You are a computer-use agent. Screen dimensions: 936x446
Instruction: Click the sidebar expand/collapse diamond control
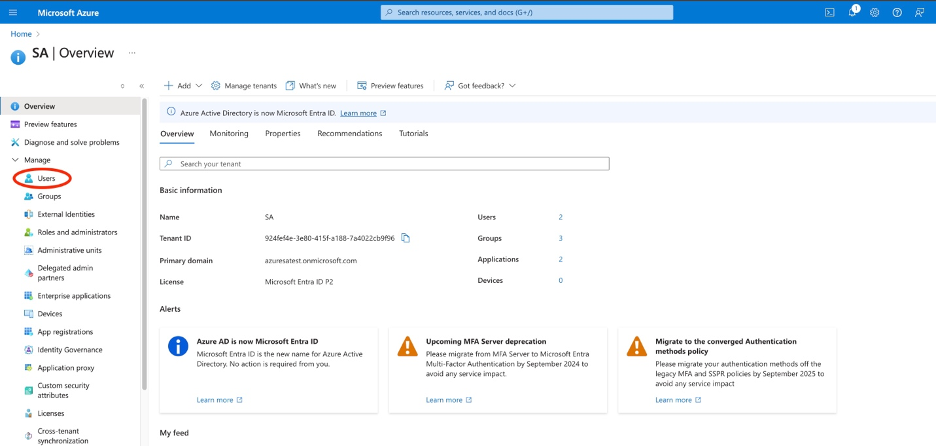(122, 86)
